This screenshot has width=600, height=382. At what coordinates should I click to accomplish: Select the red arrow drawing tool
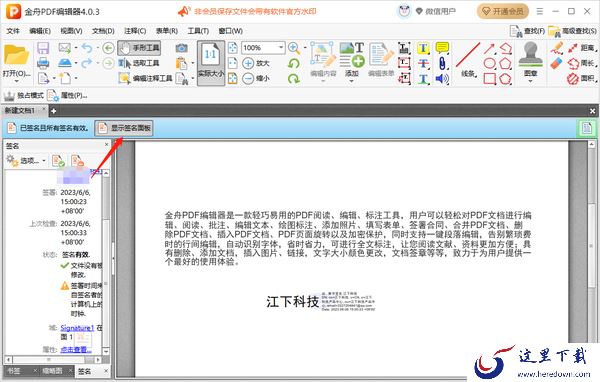pos(489,48)
